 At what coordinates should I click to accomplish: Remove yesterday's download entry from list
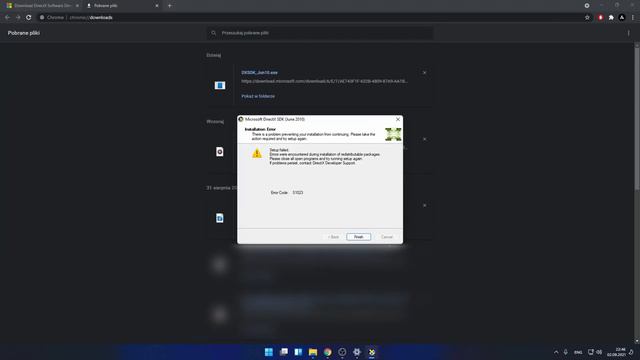pos(424,139)
